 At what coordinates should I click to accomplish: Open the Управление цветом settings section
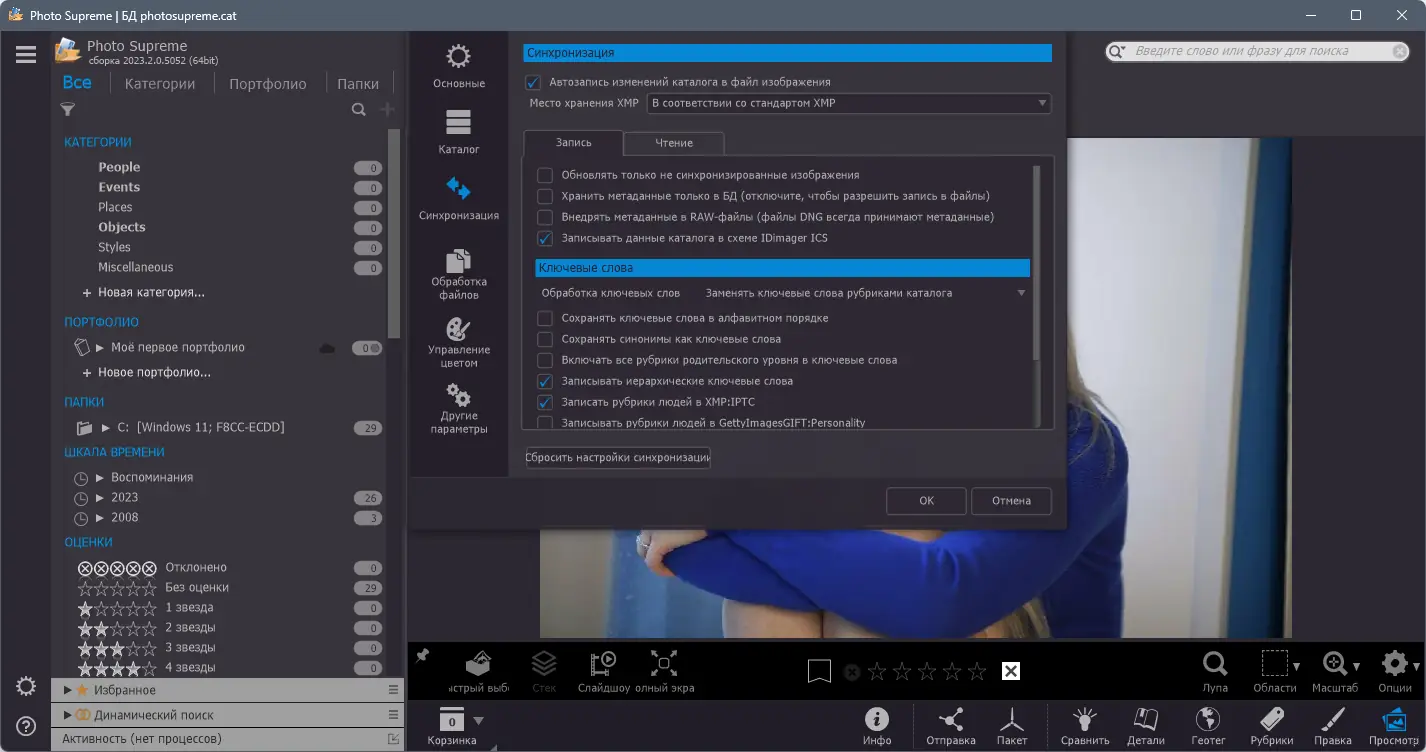(459, 342)
